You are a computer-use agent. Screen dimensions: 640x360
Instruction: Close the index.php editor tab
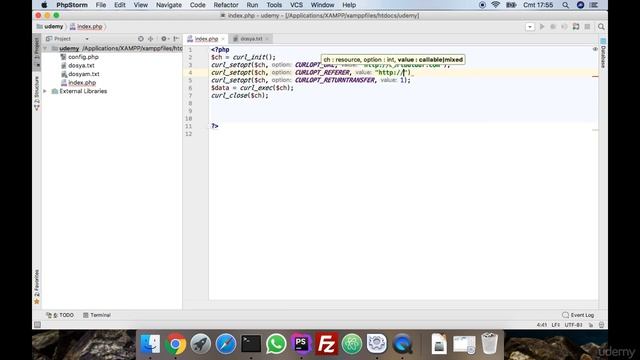(223, 39)
